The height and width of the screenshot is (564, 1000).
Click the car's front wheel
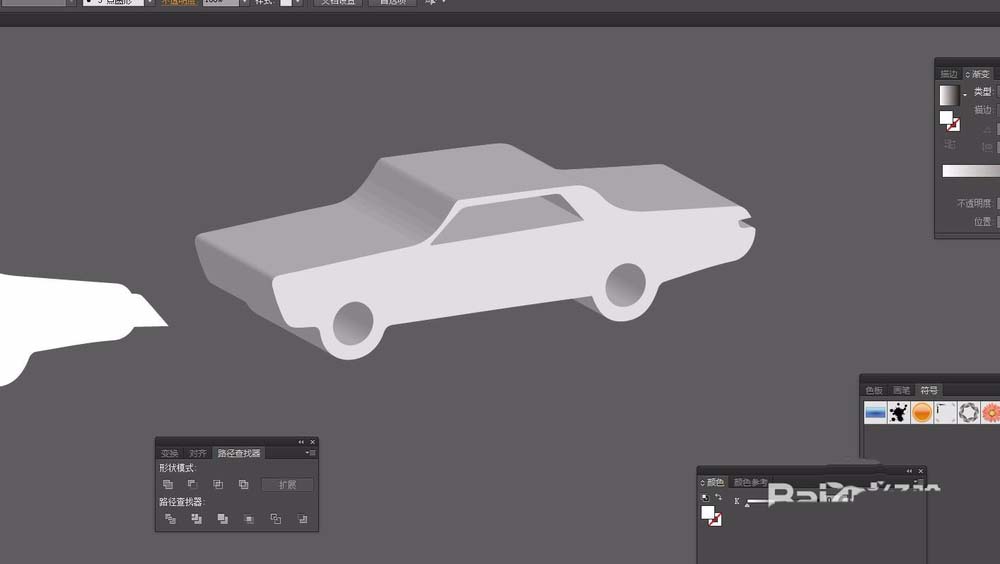(353, 324)
